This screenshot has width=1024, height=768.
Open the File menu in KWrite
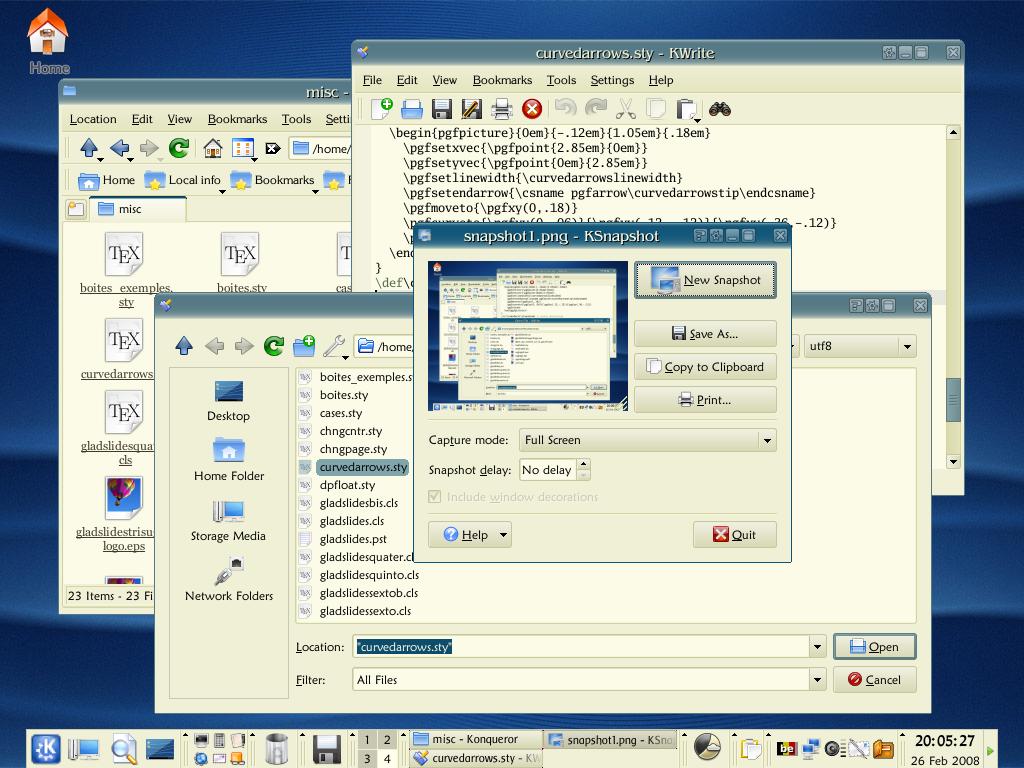pos(372,80)
